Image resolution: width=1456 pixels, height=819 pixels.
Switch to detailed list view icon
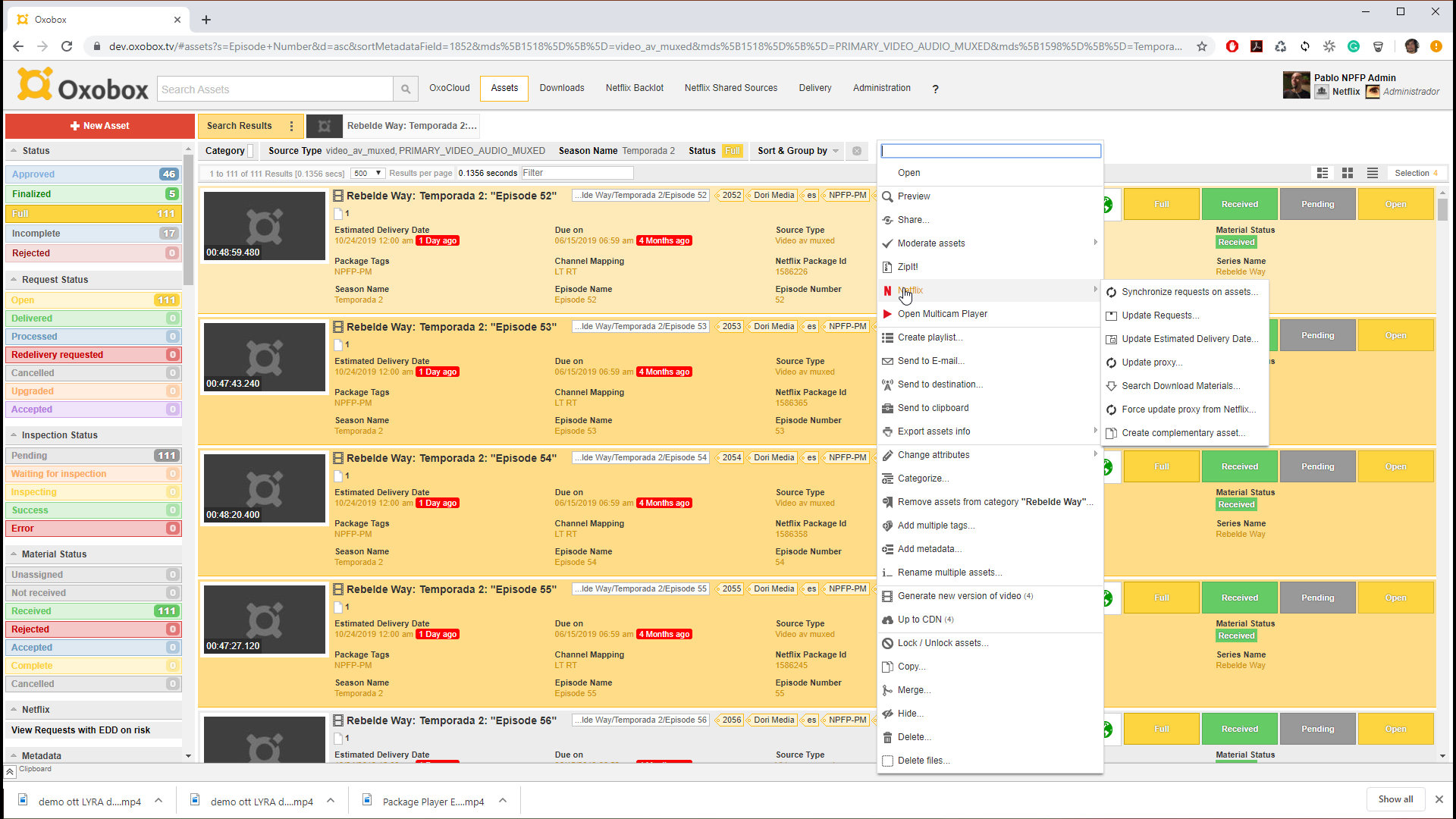point(1323,173)
